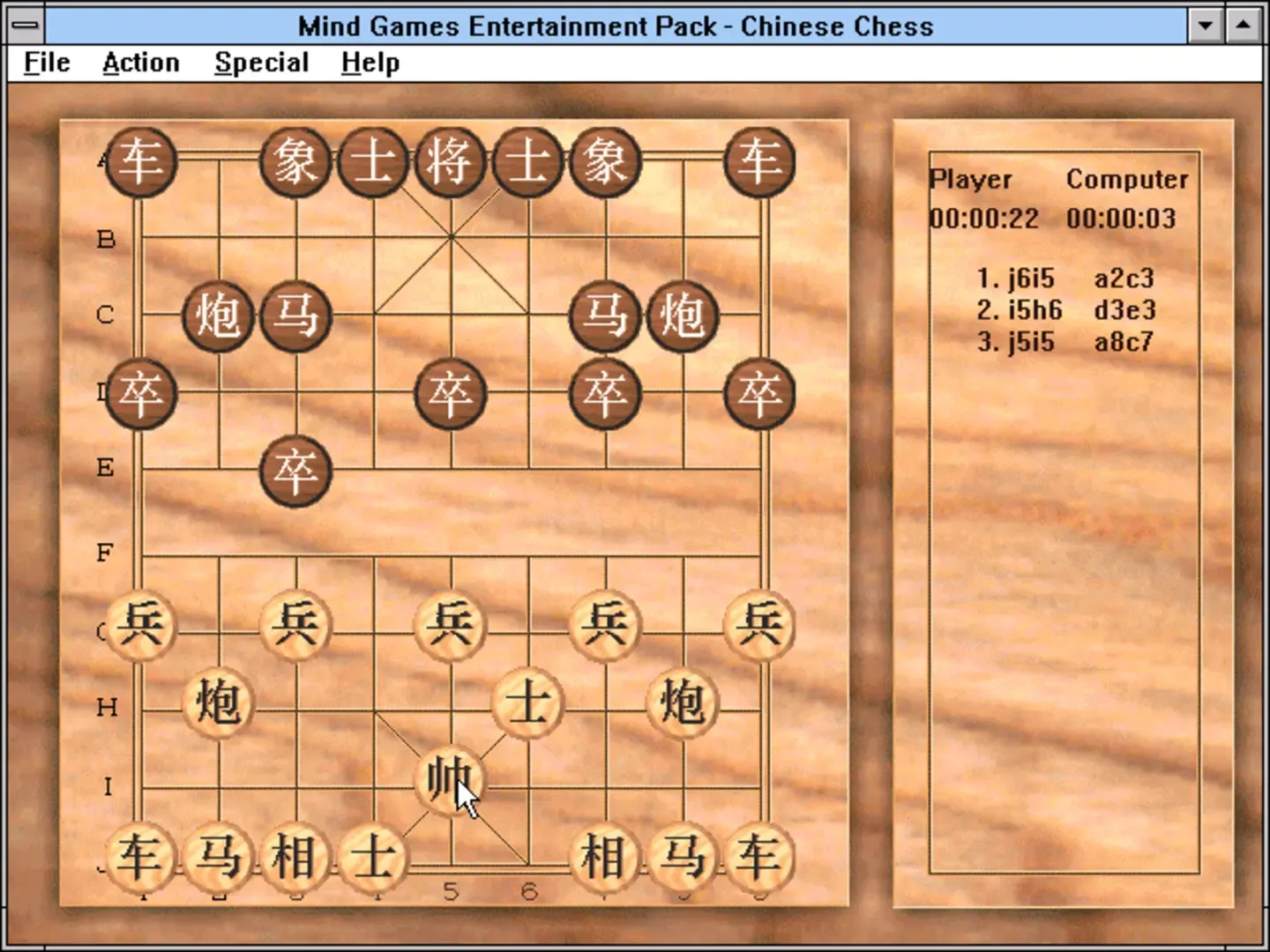Select the left red cannon 炮 on row H

[x=218, y=703]
